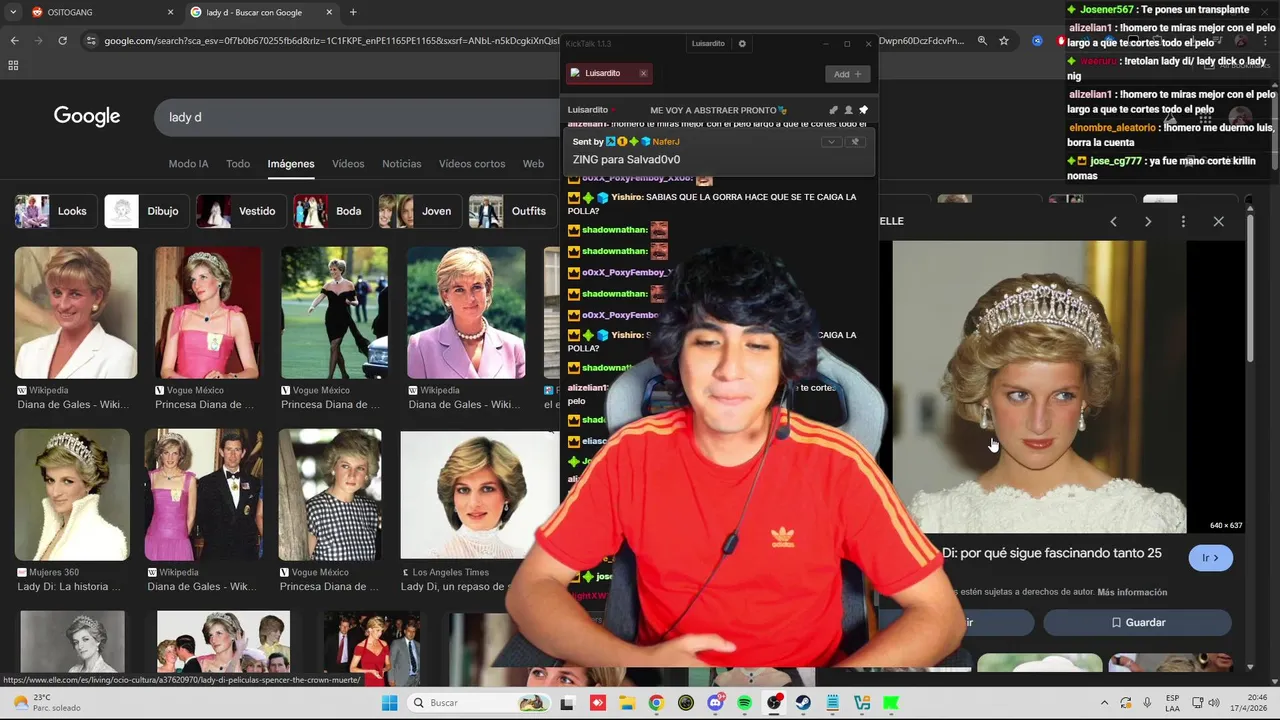Go back using Chrome's back arrow
Screen dimensions: 1280x720
click(x=14, y=41)
